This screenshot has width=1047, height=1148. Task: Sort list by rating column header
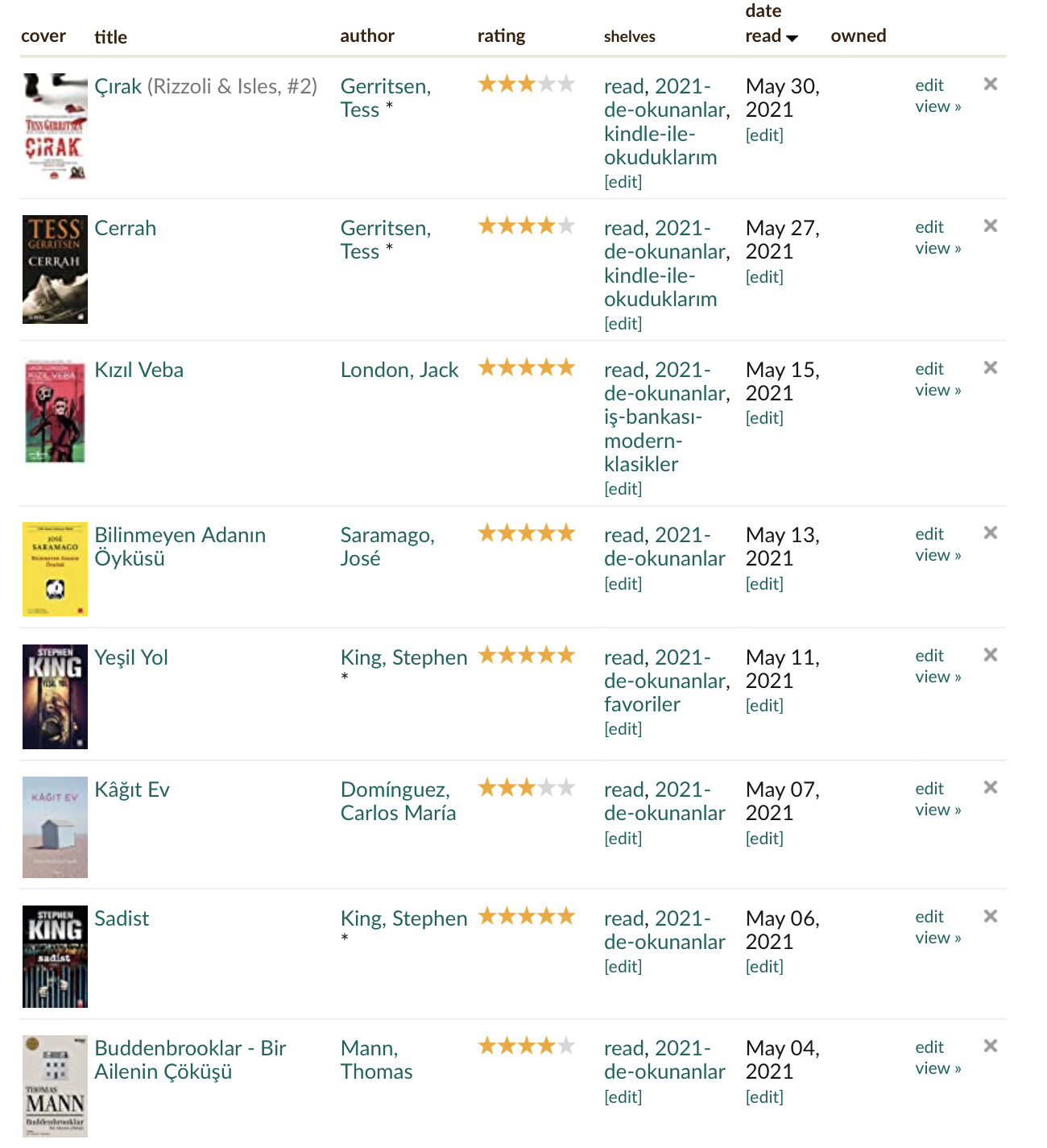(501, 36)
